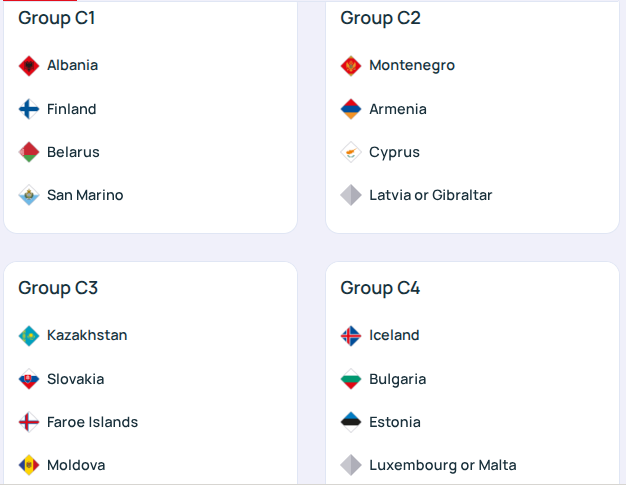Select the Armenia flag icon
Screen dimensions: 626x485
click(x=351, y=109)
